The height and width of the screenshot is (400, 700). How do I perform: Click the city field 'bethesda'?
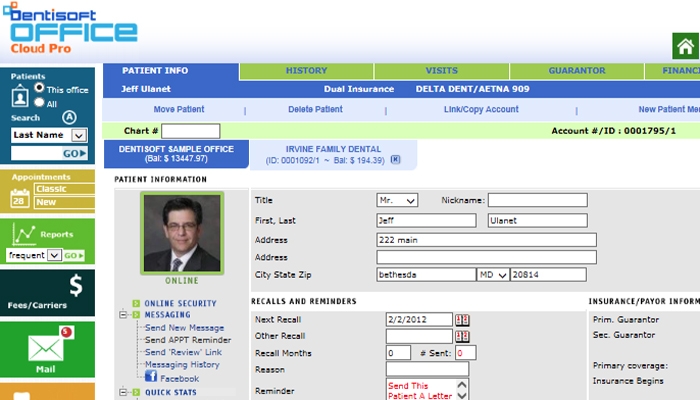point(426,275)
